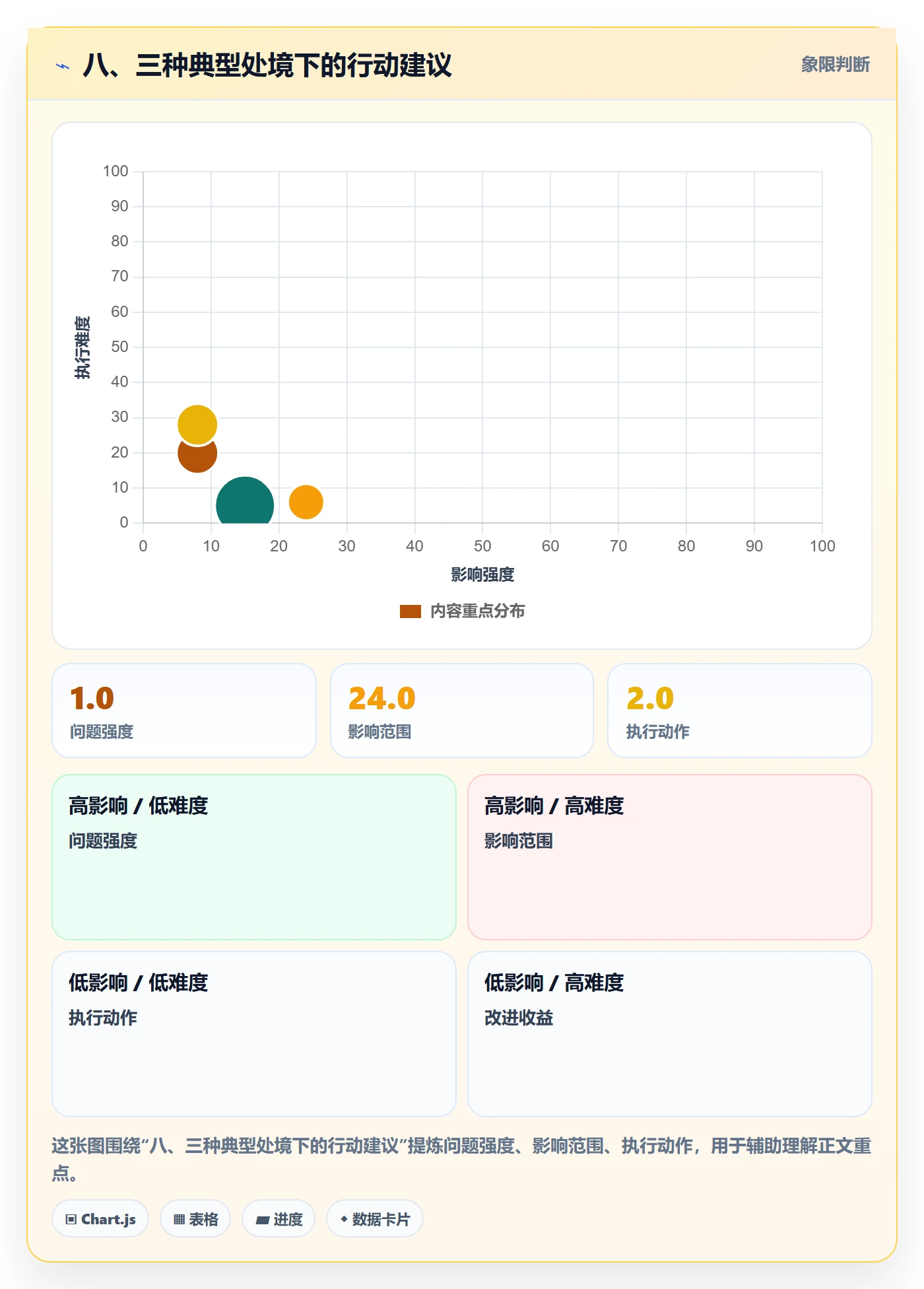
Task: Click the 执行难度 y-axis title
Action: [82, 347]
